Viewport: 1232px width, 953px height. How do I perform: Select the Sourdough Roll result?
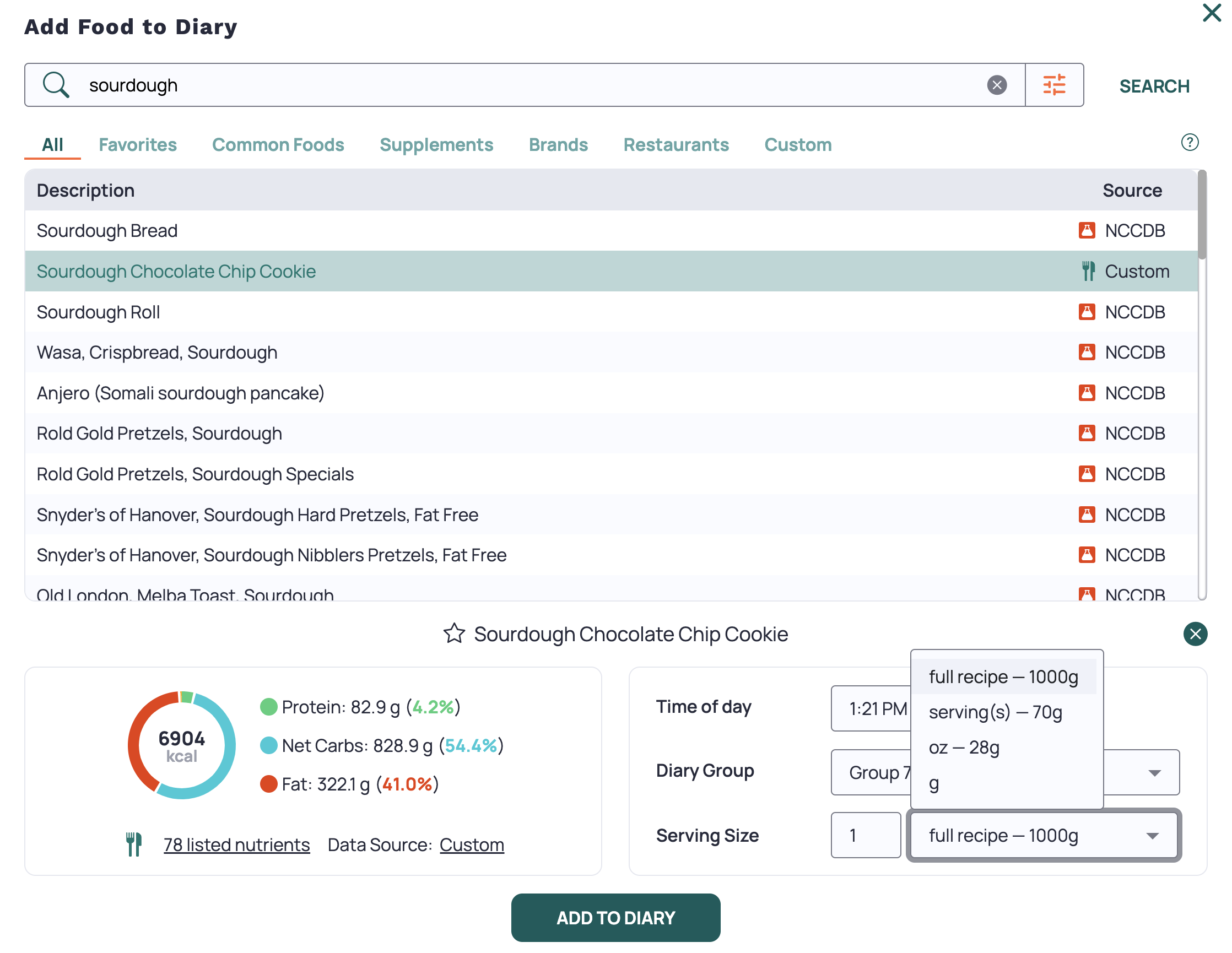pyautogui.click(x=611, y=312)
